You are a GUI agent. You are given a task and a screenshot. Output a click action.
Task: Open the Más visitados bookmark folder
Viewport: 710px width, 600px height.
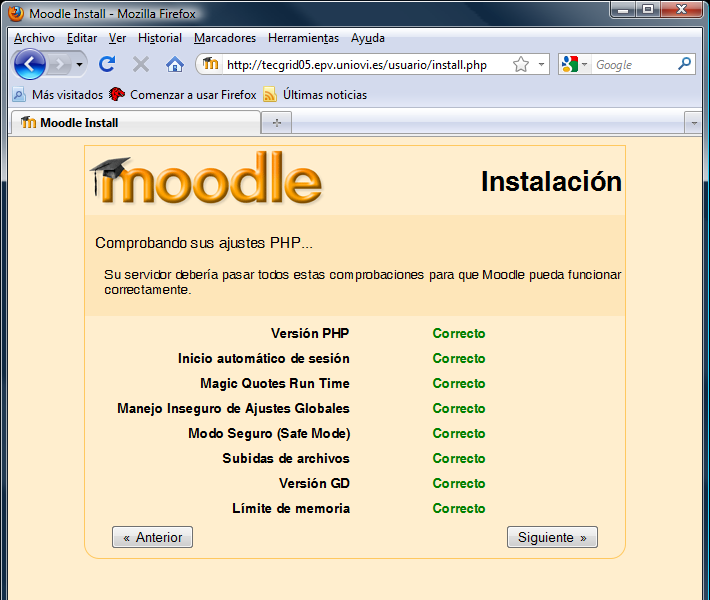58,95
